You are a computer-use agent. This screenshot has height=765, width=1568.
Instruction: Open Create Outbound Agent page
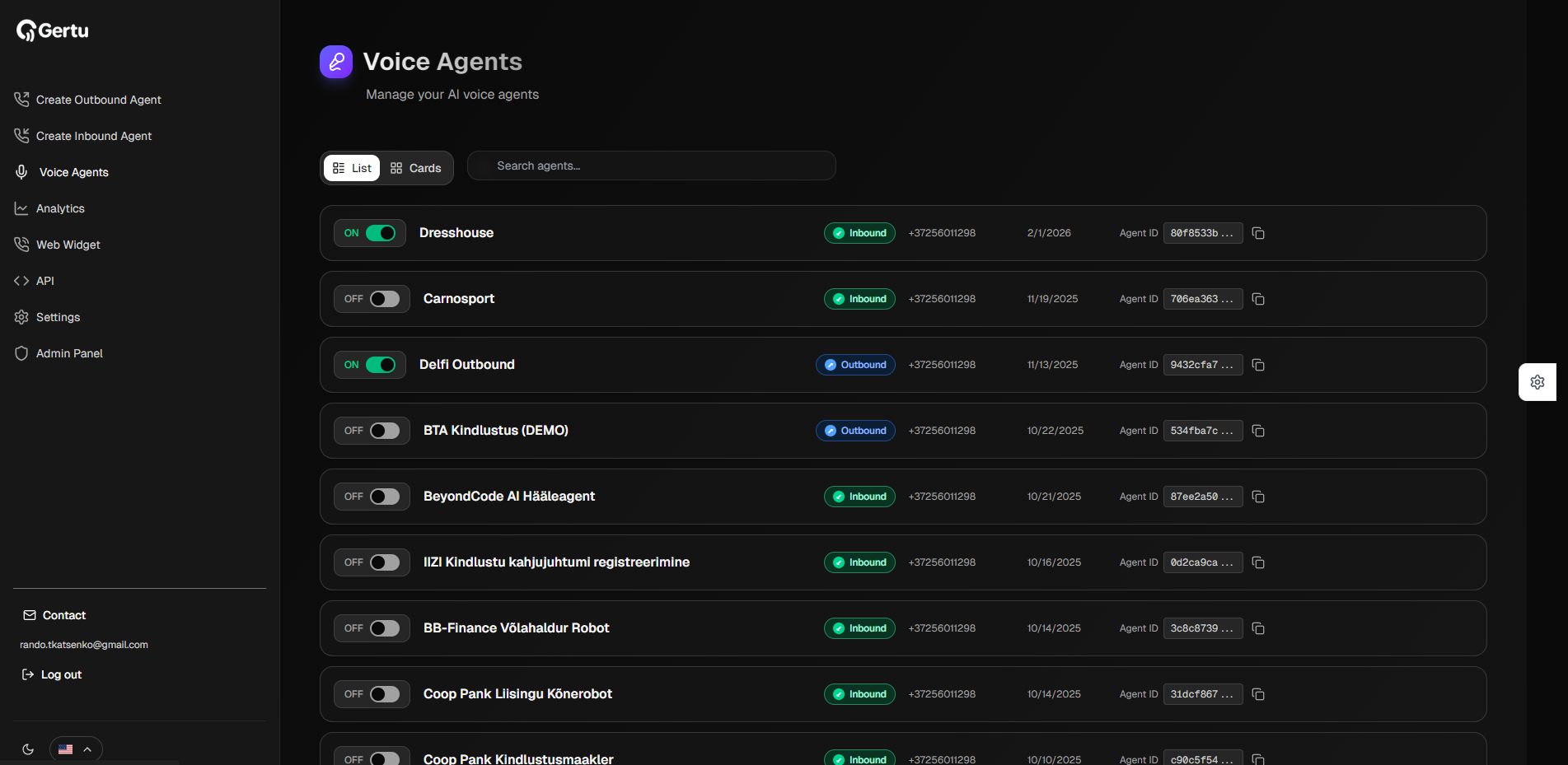pyautogui.click(x=98, y=100)
